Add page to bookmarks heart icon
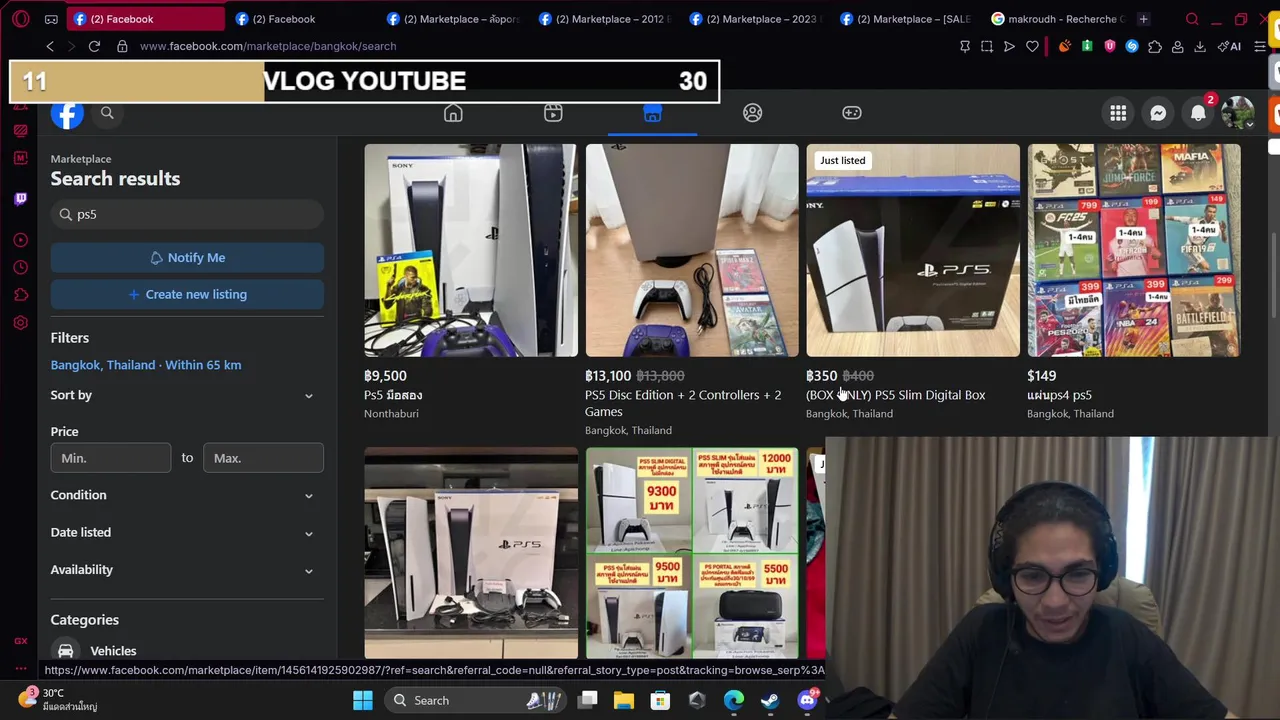Viewport: 1280px width, 720px height. click(1032, 46)
